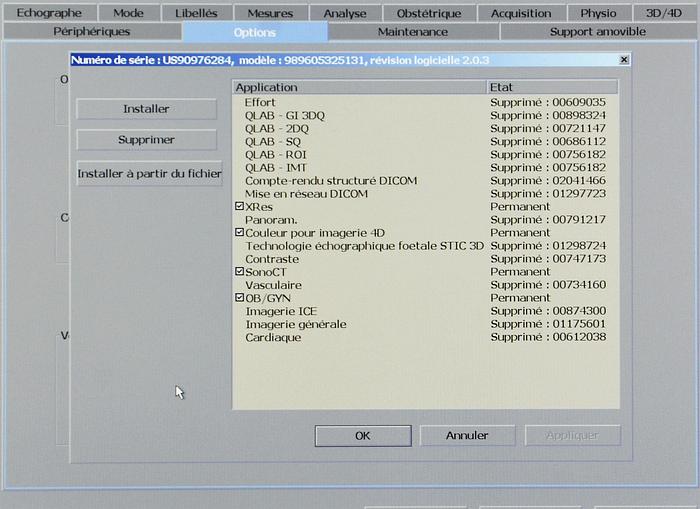The image size is (700, 509).
Task: Uncheck the SonoCT option
Action: [x=239, y=271]
